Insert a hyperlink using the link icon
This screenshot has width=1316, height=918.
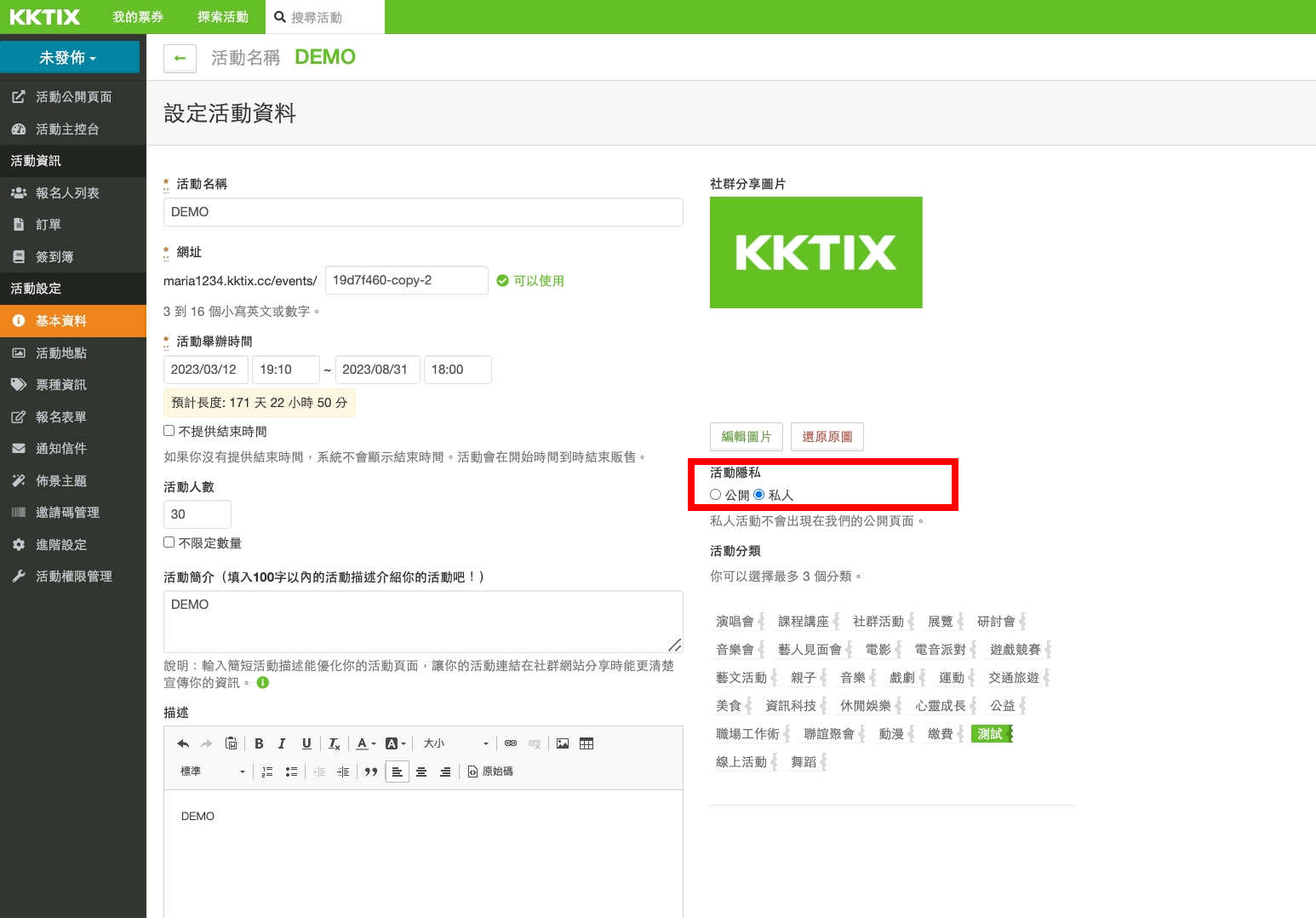511,743
